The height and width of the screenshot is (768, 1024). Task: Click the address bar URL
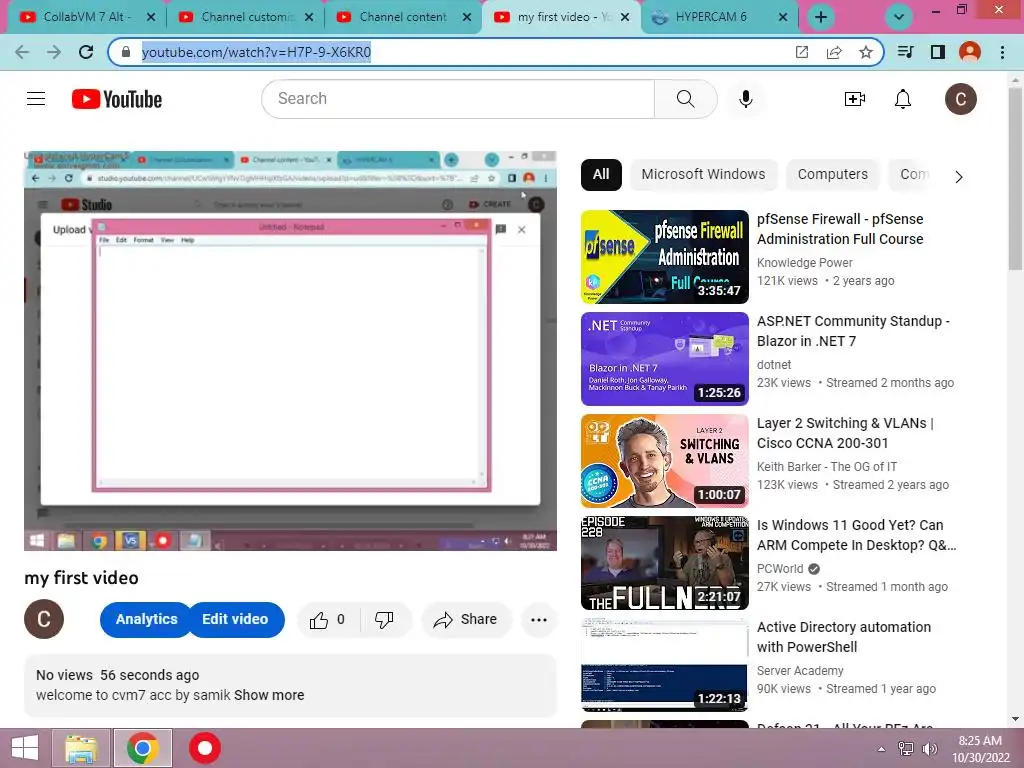(x=257, y=52)
